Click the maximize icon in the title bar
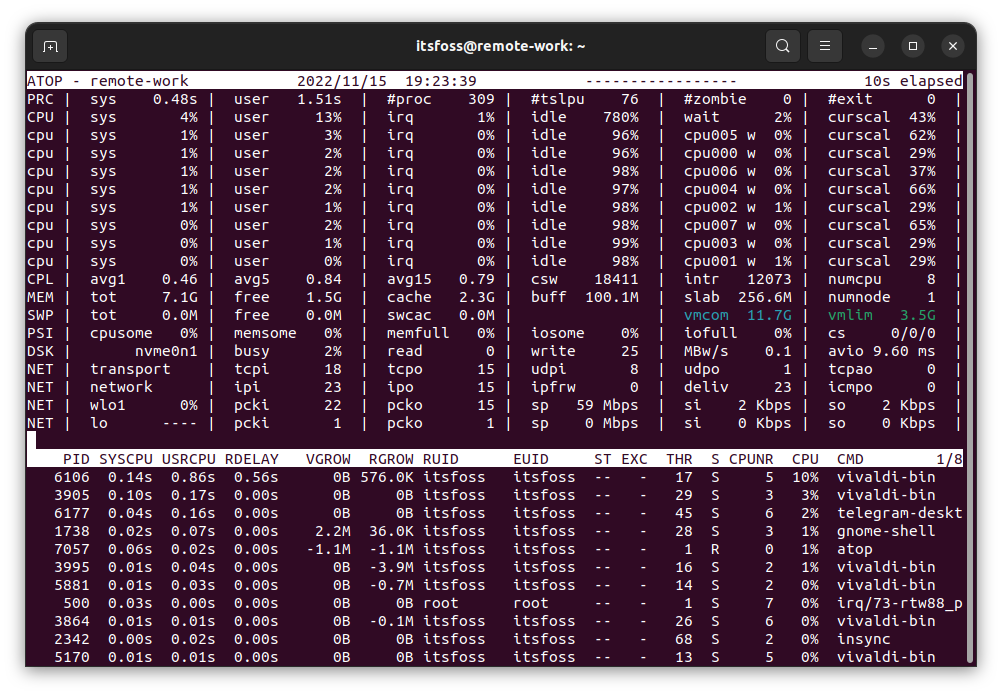The image size is (1002, 695). coord(911,46)
